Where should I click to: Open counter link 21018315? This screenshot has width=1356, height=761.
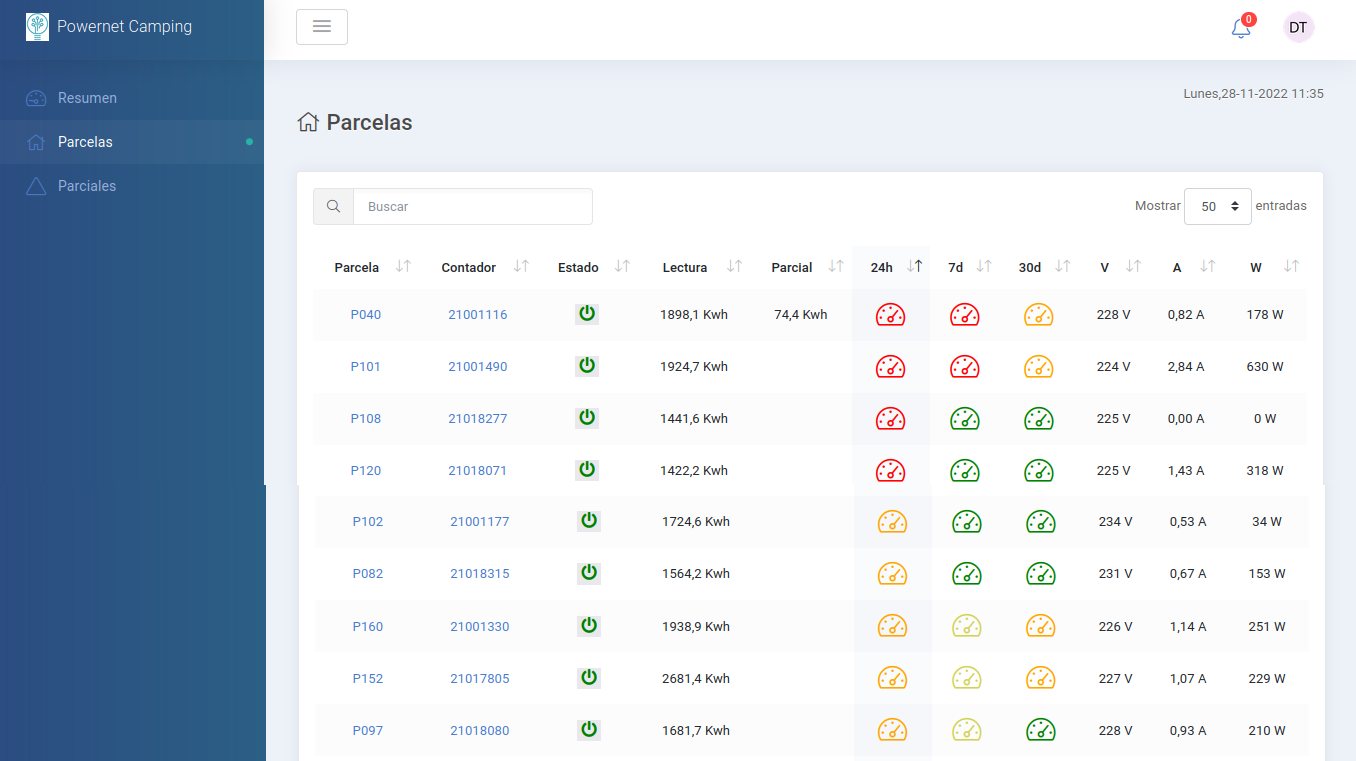(480, 574)
